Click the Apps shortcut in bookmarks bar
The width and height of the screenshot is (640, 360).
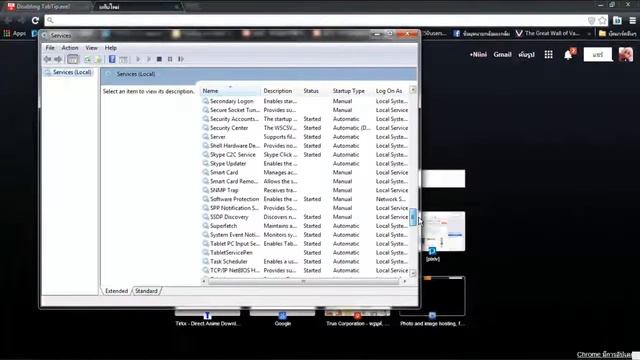(15, 33)
